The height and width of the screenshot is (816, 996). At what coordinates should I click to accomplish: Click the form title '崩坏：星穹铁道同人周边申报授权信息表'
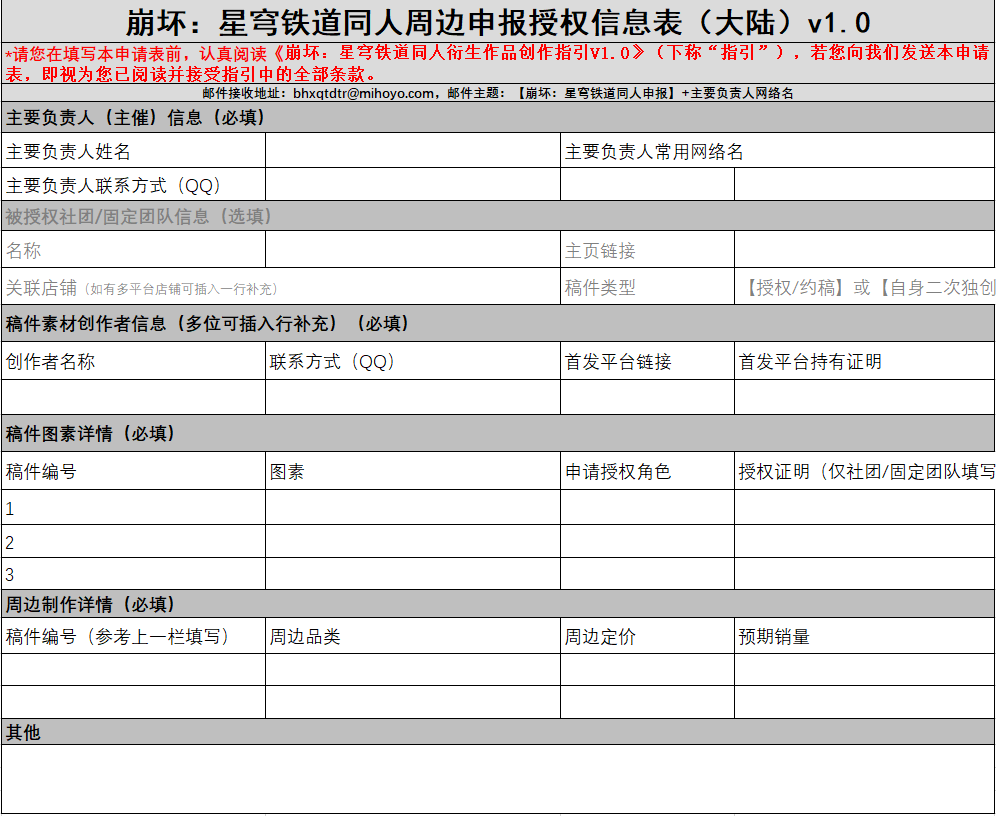click(498, 22)
